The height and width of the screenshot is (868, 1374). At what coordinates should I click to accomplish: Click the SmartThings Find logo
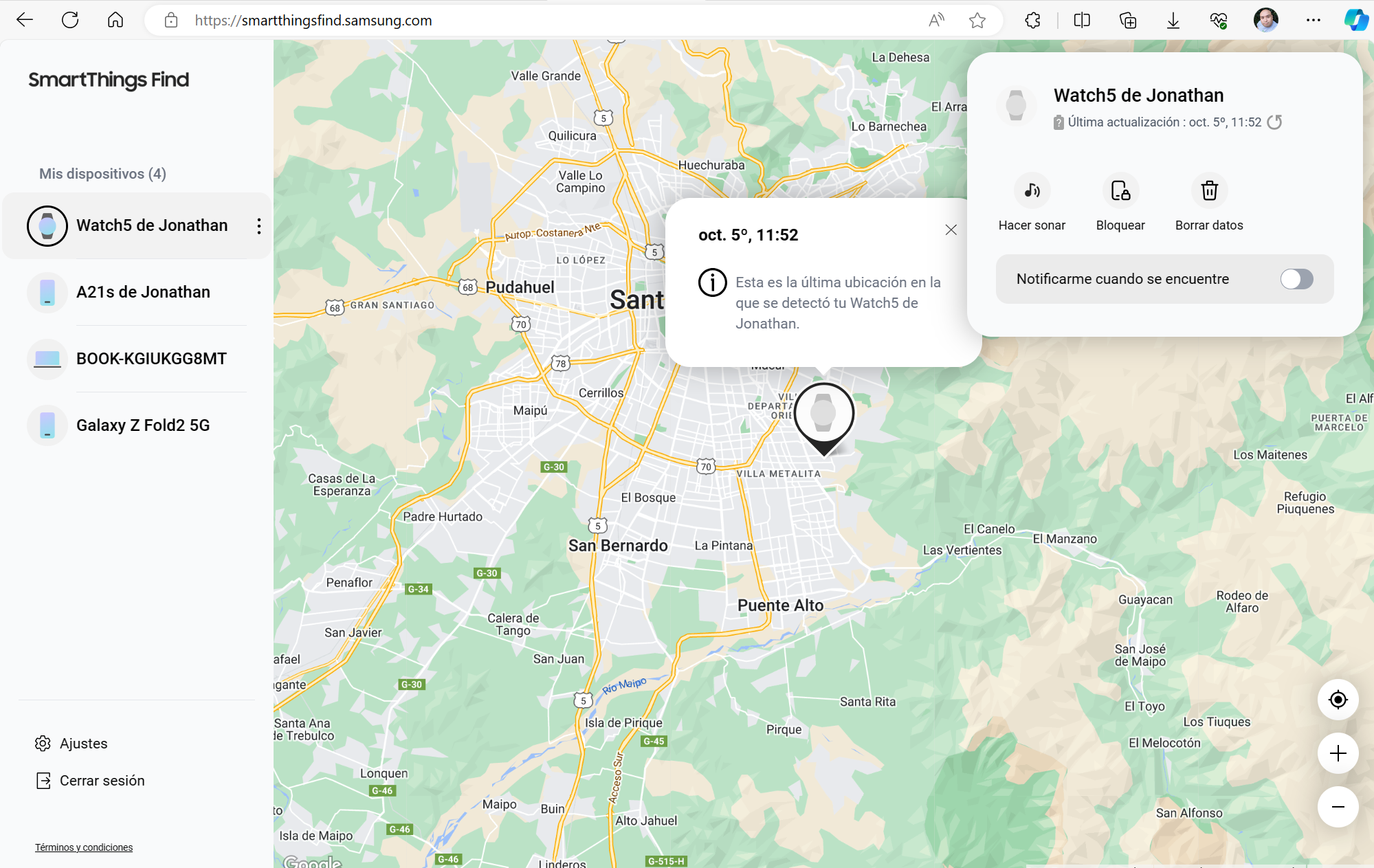(x=109, y=80)
